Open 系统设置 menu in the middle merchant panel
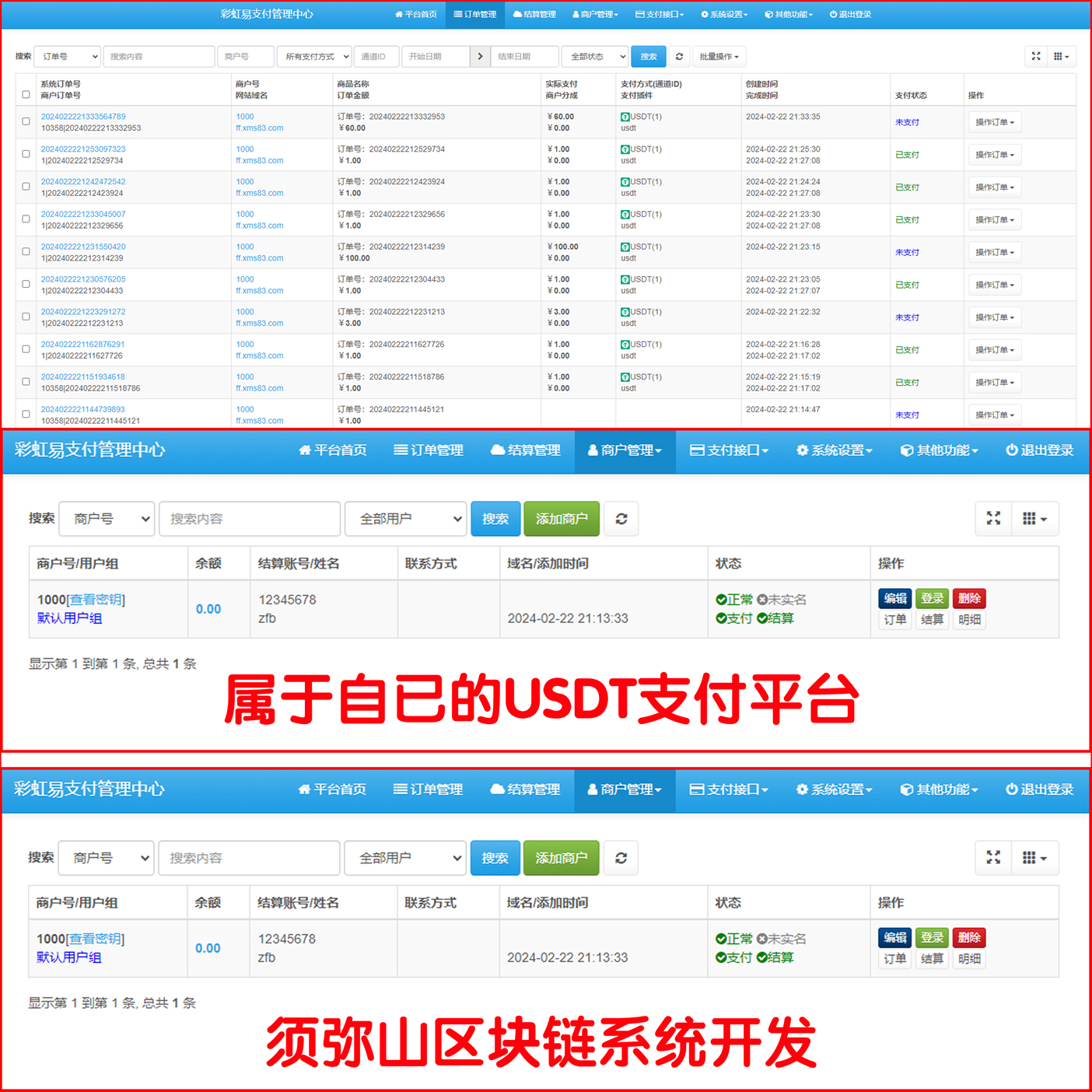The width and height of the screenshot is (1092, 1092). [835, 450]
